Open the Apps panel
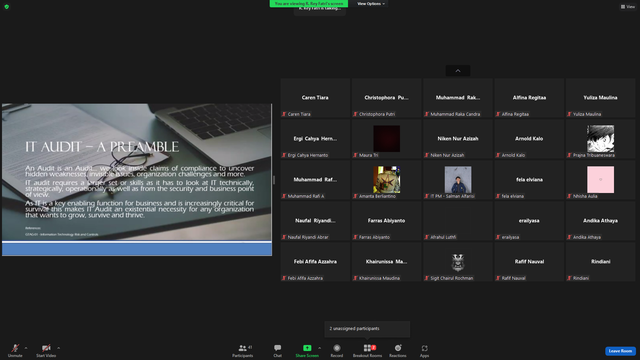This screenshot has height=360, width=640. pyautogui.click(x=424, y=350)
